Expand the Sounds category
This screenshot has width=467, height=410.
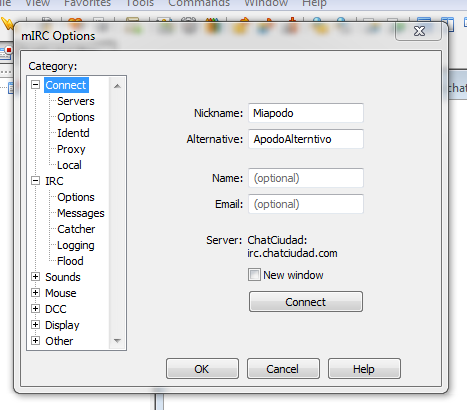[x=36, y=277]
